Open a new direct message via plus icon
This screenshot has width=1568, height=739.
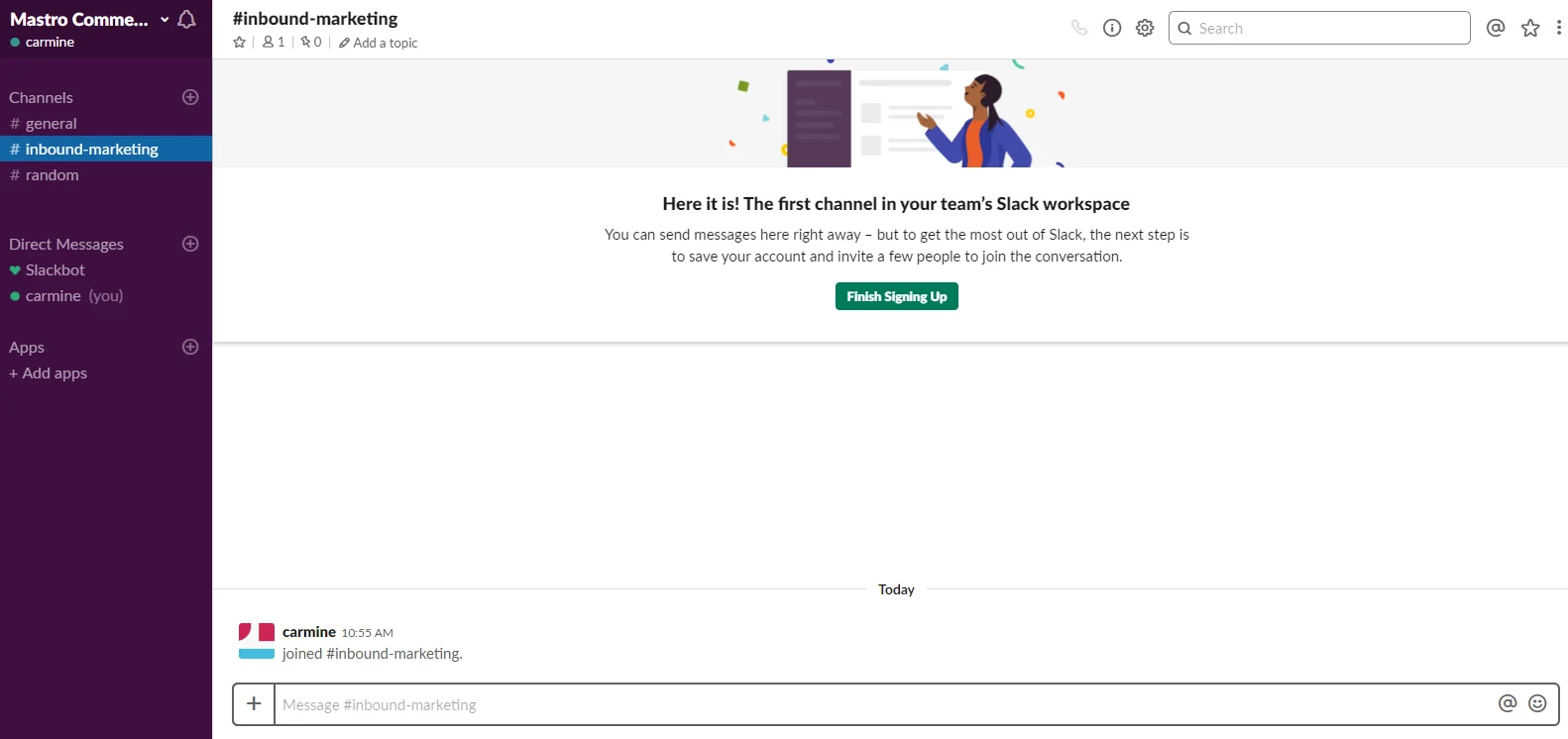(190, 244)
